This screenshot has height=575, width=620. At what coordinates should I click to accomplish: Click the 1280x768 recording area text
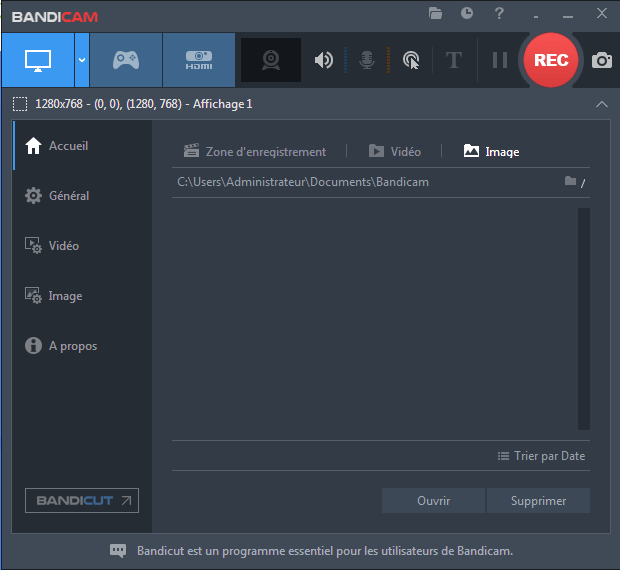pyautogui.click(x=144, y=104)
